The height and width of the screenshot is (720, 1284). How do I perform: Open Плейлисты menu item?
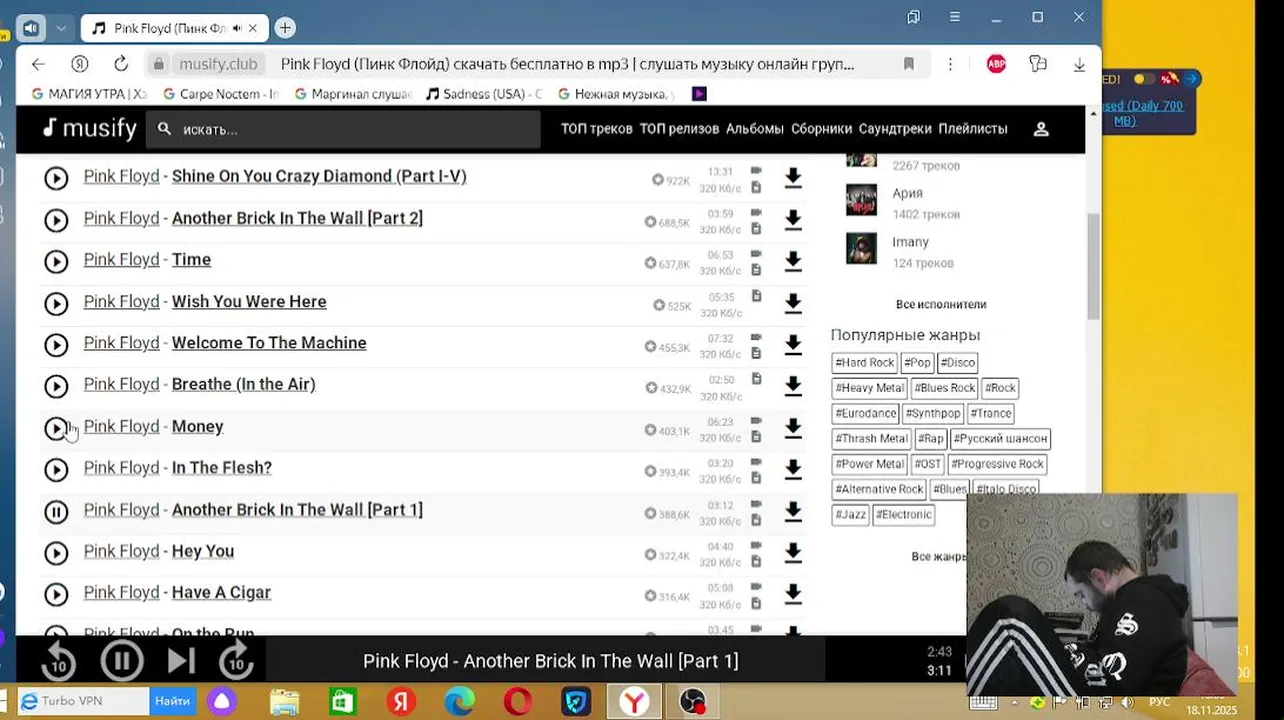click(973, 129)
